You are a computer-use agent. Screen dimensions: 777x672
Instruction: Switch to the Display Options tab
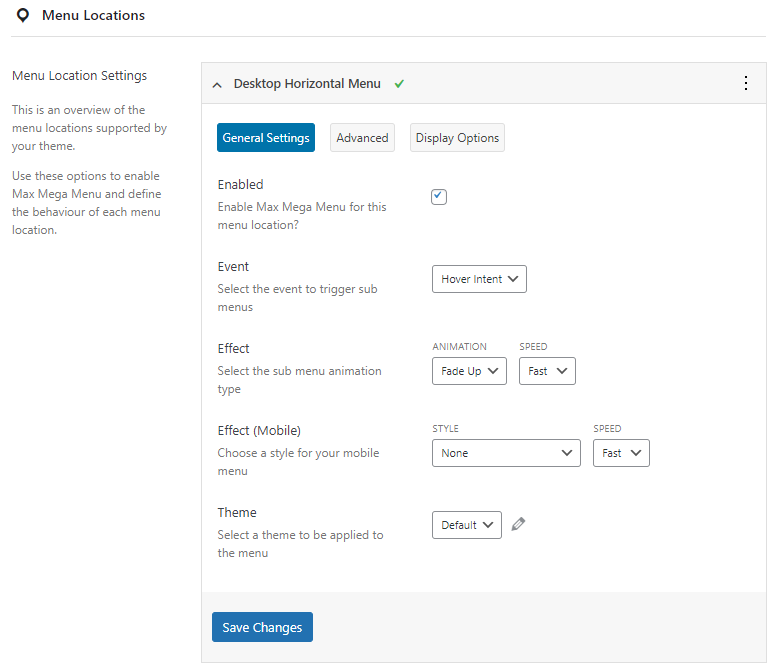(457, 138)
